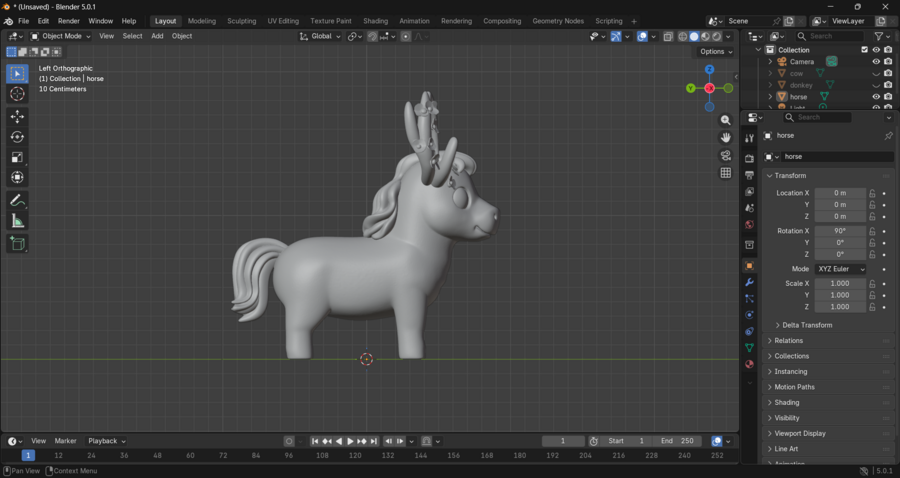Open the Modifiers wrench properties tab
This screenshot has height=478, width=900.
[x=749, y=282]
